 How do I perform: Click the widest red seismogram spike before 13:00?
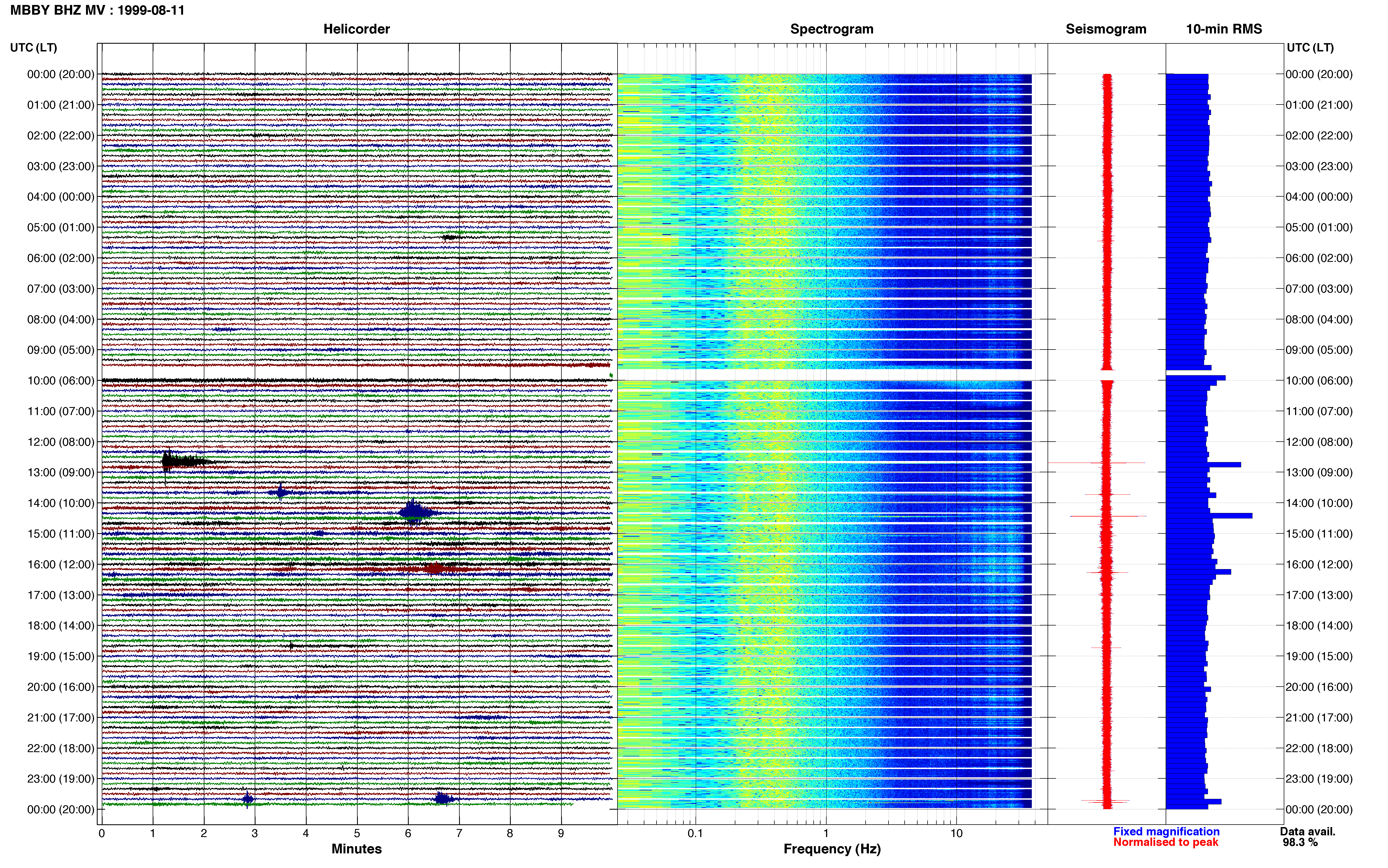click(x=1097, y=463)
